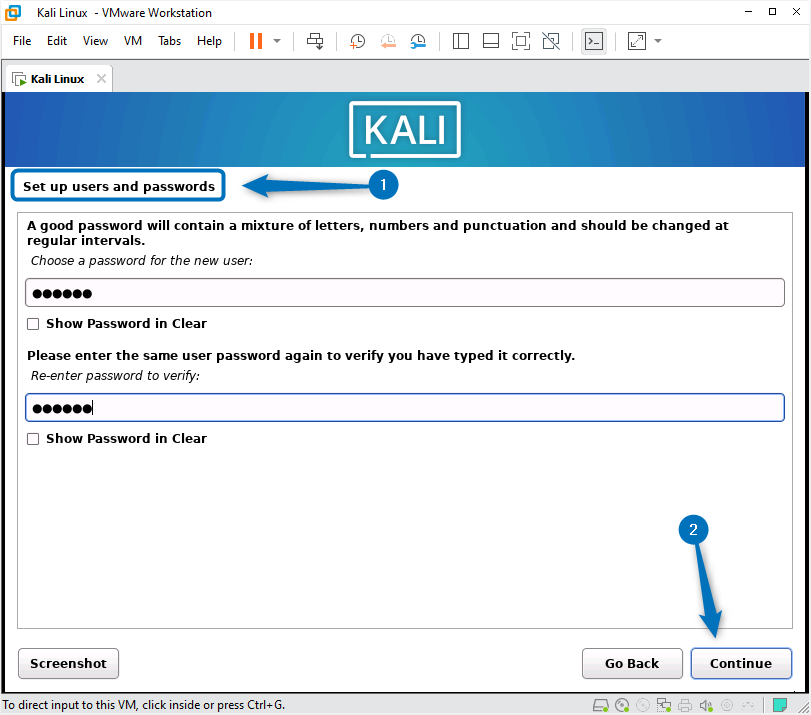Take a snapshot of the virtual machine
Viewport: 811px width, 715px height.
pyautogui.click(x=357, y=41)
